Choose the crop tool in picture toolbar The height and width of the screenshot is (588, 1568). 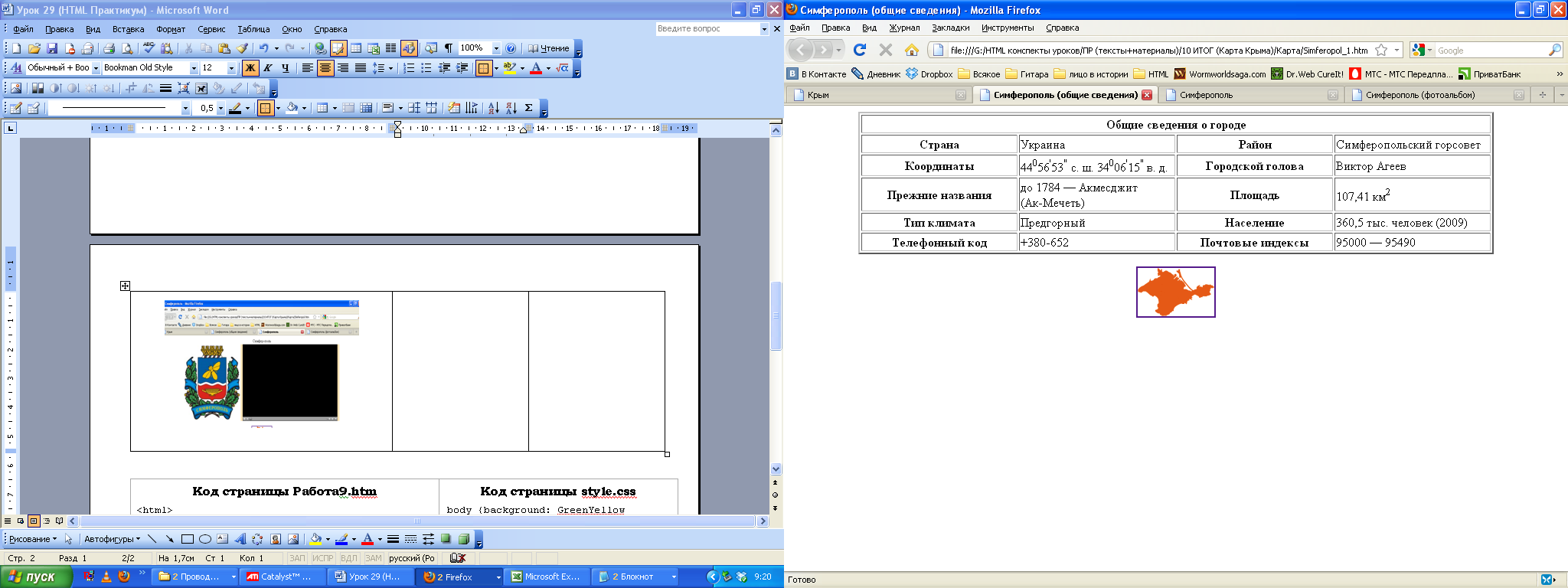(130, 88)
